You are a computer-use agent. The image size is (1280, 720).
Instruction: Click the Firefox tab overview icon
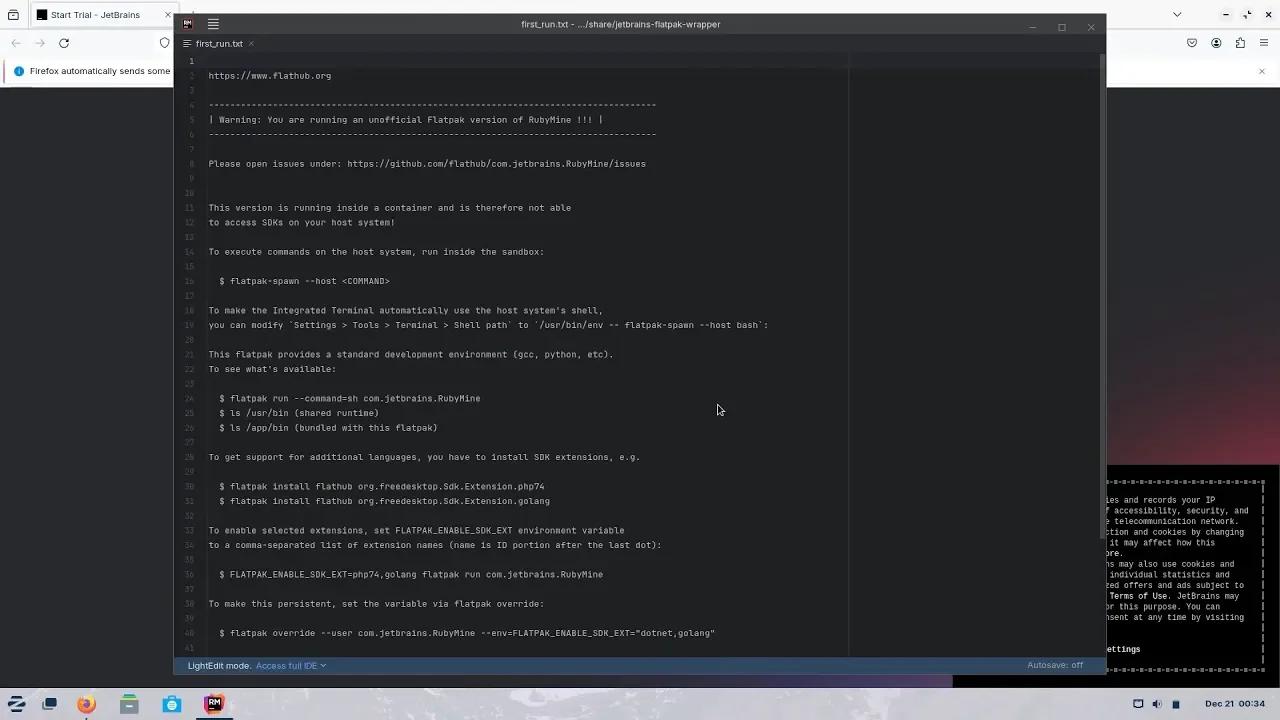[x=13, y=15]
